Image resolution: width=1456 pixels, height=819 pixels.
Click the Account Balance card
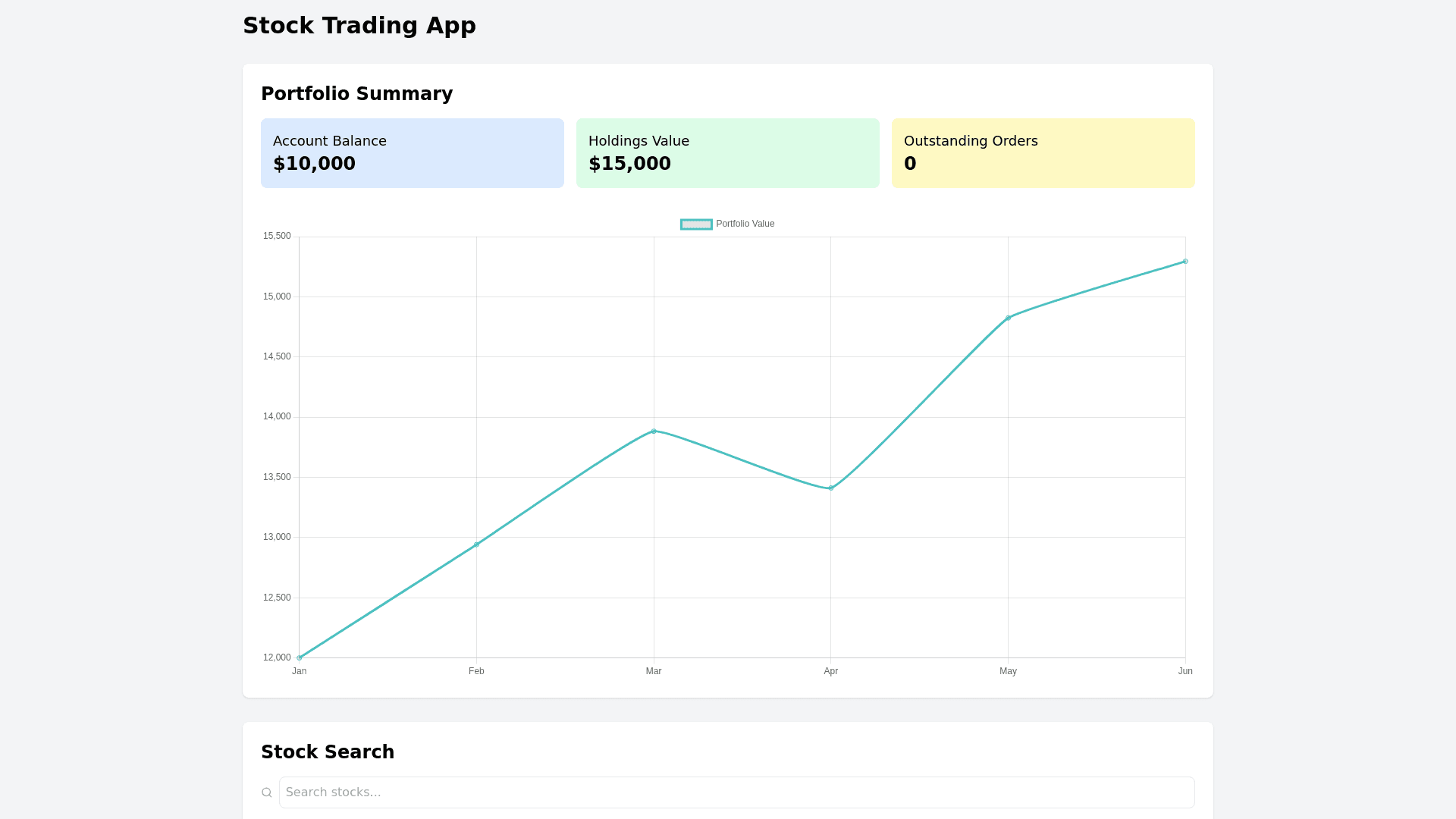(x=412, y=153)
